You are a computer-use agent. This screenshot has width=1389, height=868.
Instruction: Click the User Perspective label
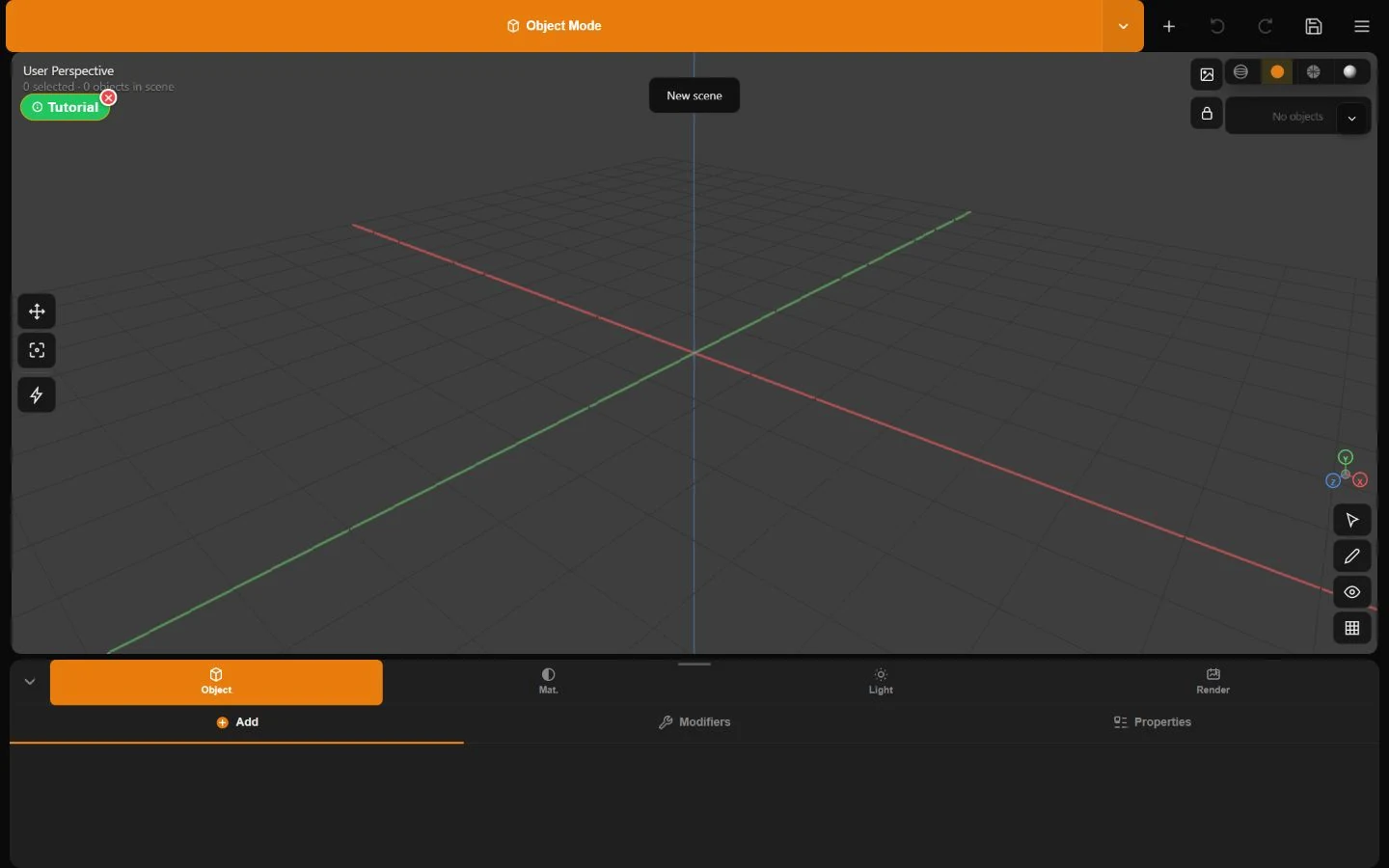click(68, 71)
